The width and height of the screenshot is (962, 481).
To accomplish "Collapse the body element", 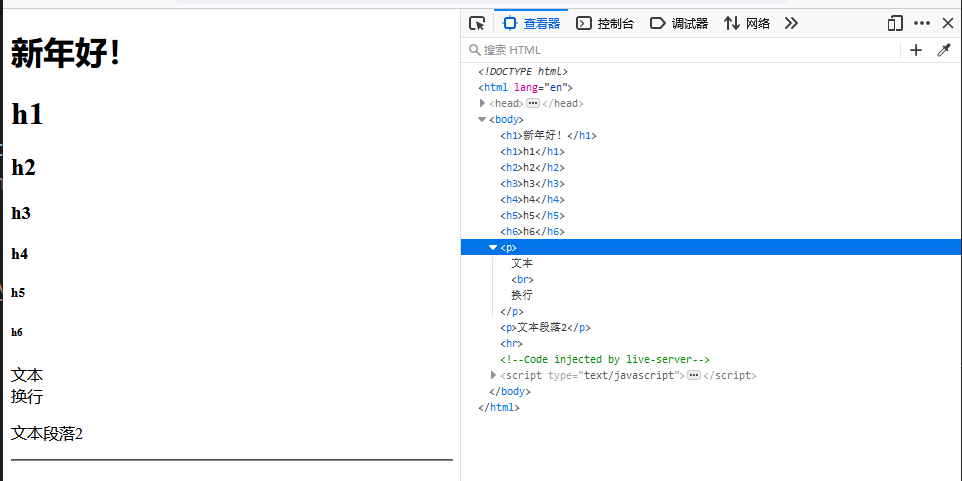I will [482, 120].
